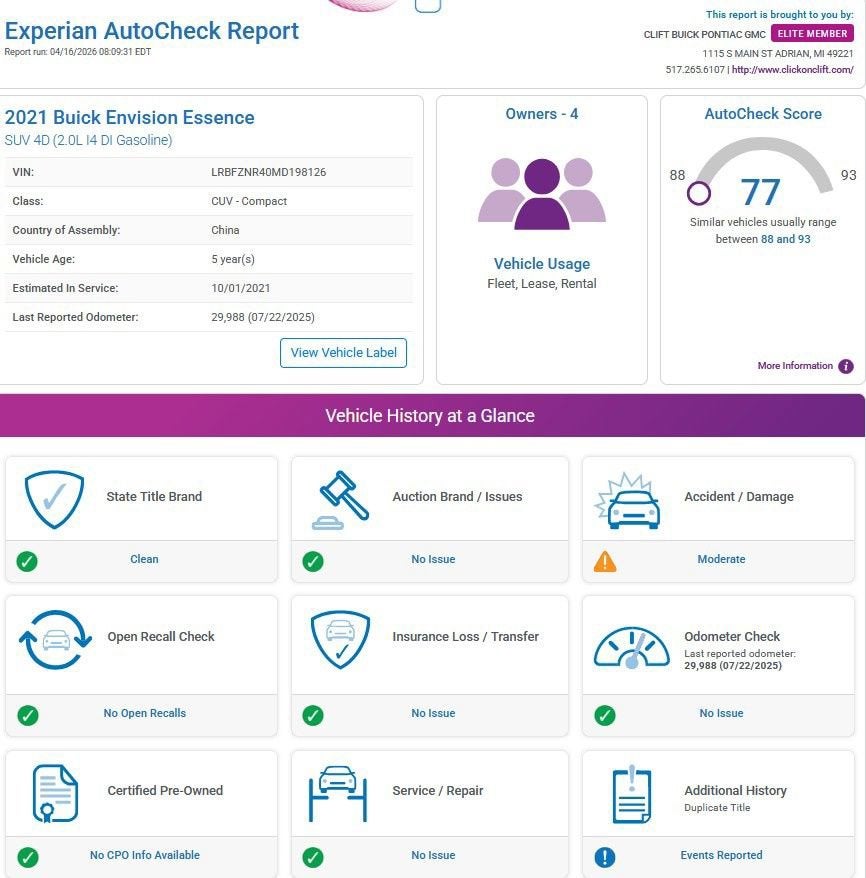Click the Elite Member badge
This screenshot has height=878, width=866.
pyautogui.click(x=812, y=34)
